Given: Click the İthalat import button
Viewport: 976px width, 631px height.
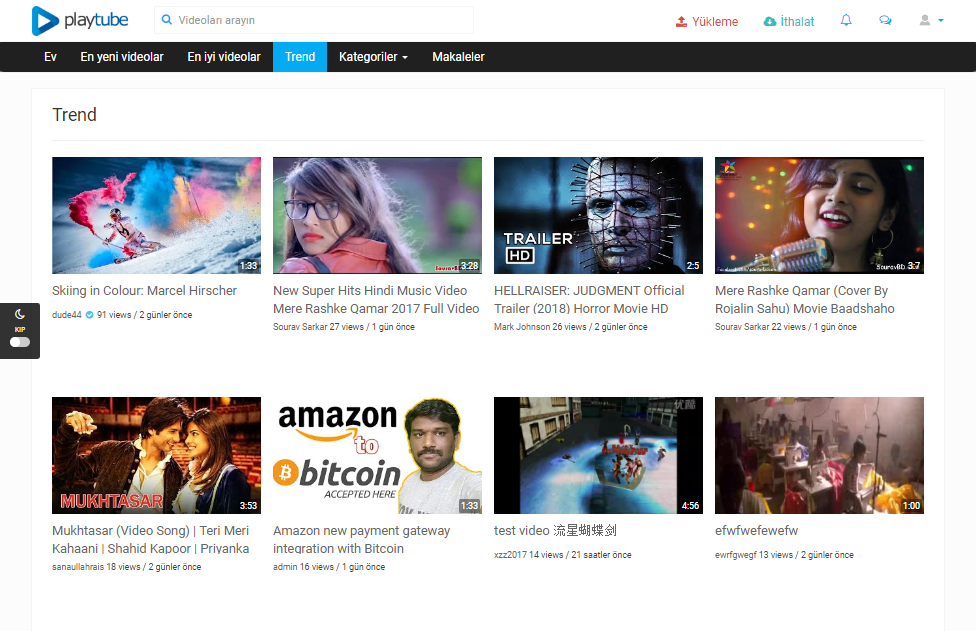Looking at the screenshot, I should click(x=789, y=21).
